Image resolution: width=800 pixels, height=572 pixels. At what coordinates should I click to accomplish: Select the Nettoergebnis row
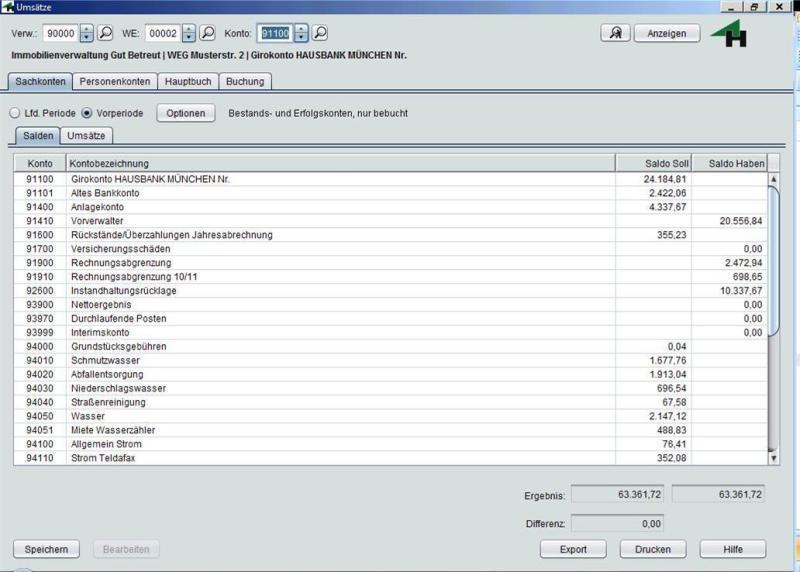[390, 305]
